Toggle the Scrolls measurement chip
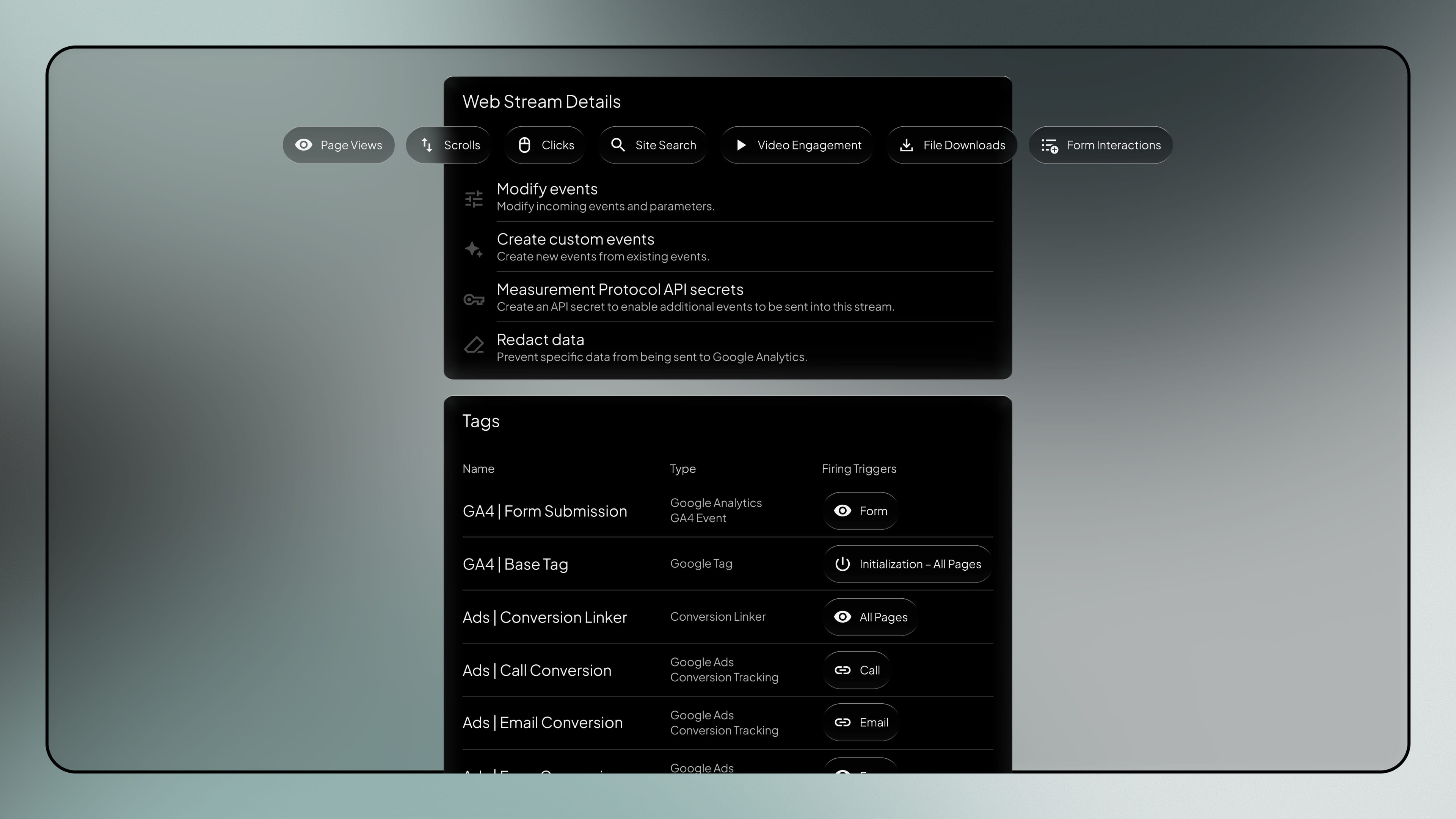This screenshot has width=1456, height=819. [x=449, y=145]
